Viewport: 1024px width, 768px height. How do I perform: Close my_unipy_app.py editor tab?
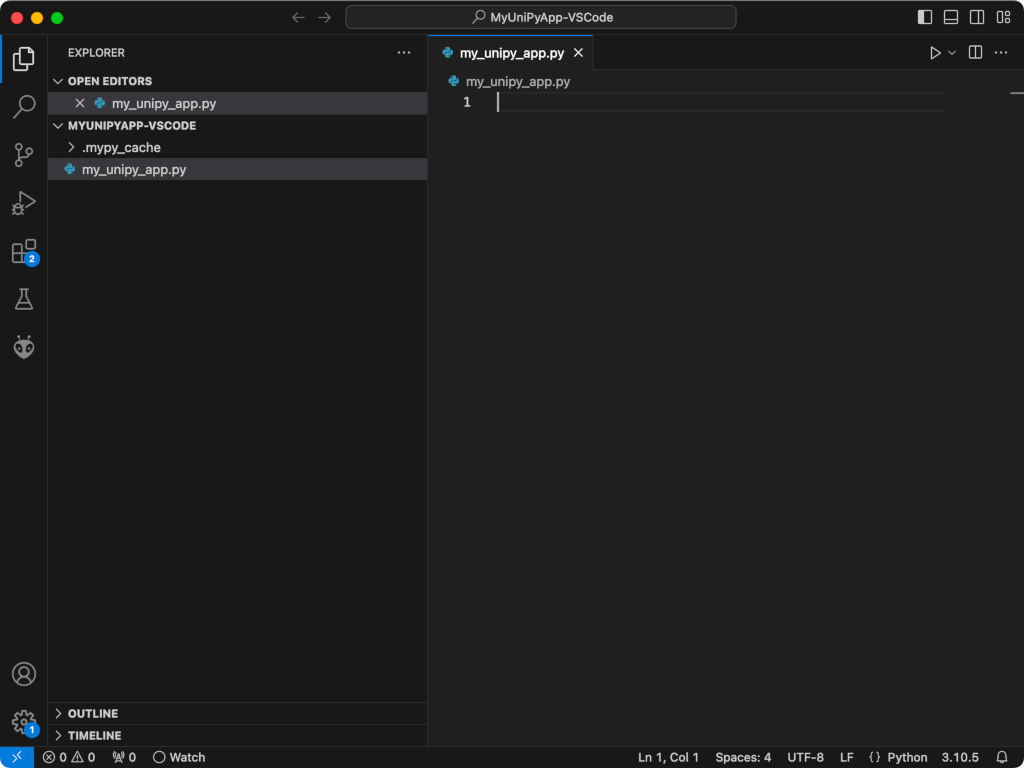click(578, 53)
